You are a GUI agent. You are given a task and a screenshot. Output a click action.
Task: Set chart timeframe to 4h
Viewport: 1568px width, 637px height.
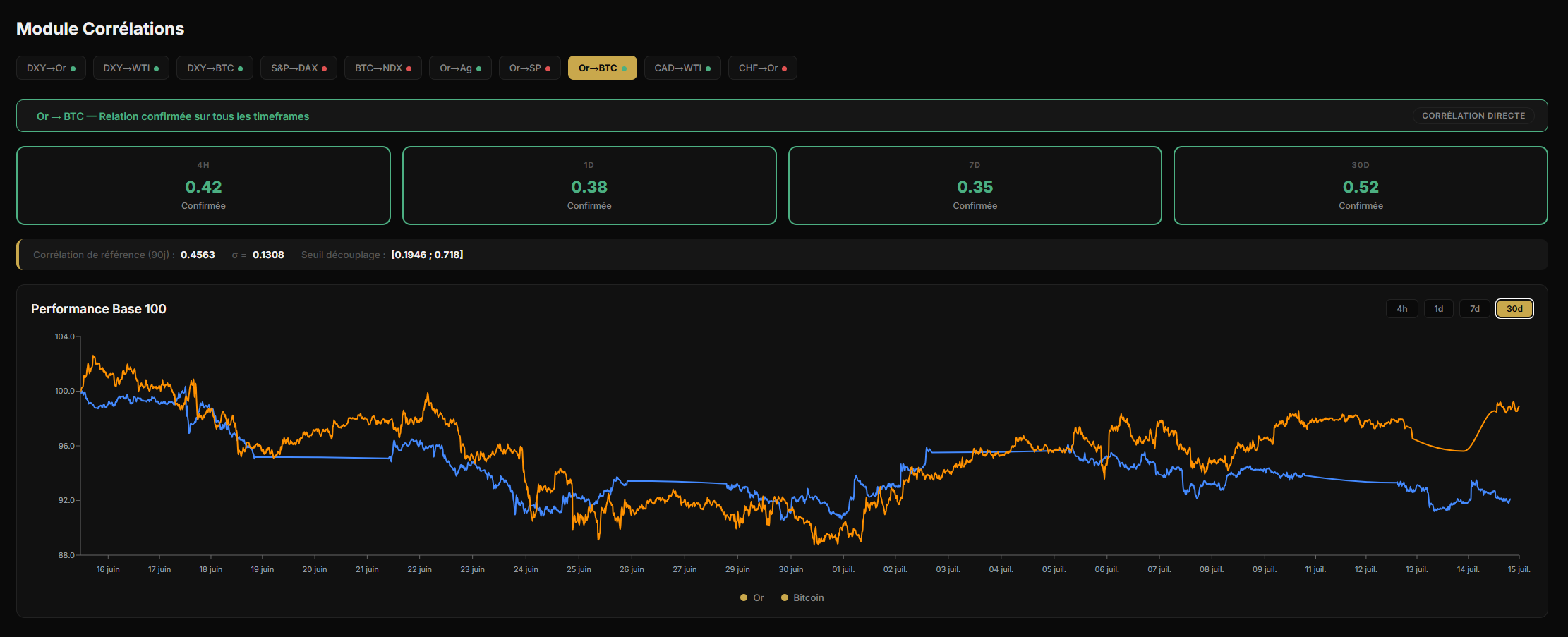1401,309
